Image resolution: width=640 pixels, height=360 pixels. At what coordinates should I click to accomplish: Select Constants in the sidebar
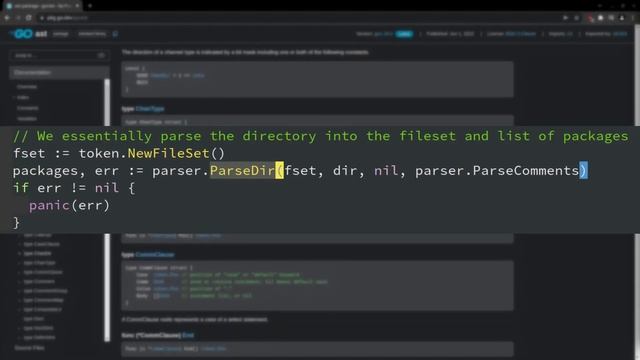(27, 108)
